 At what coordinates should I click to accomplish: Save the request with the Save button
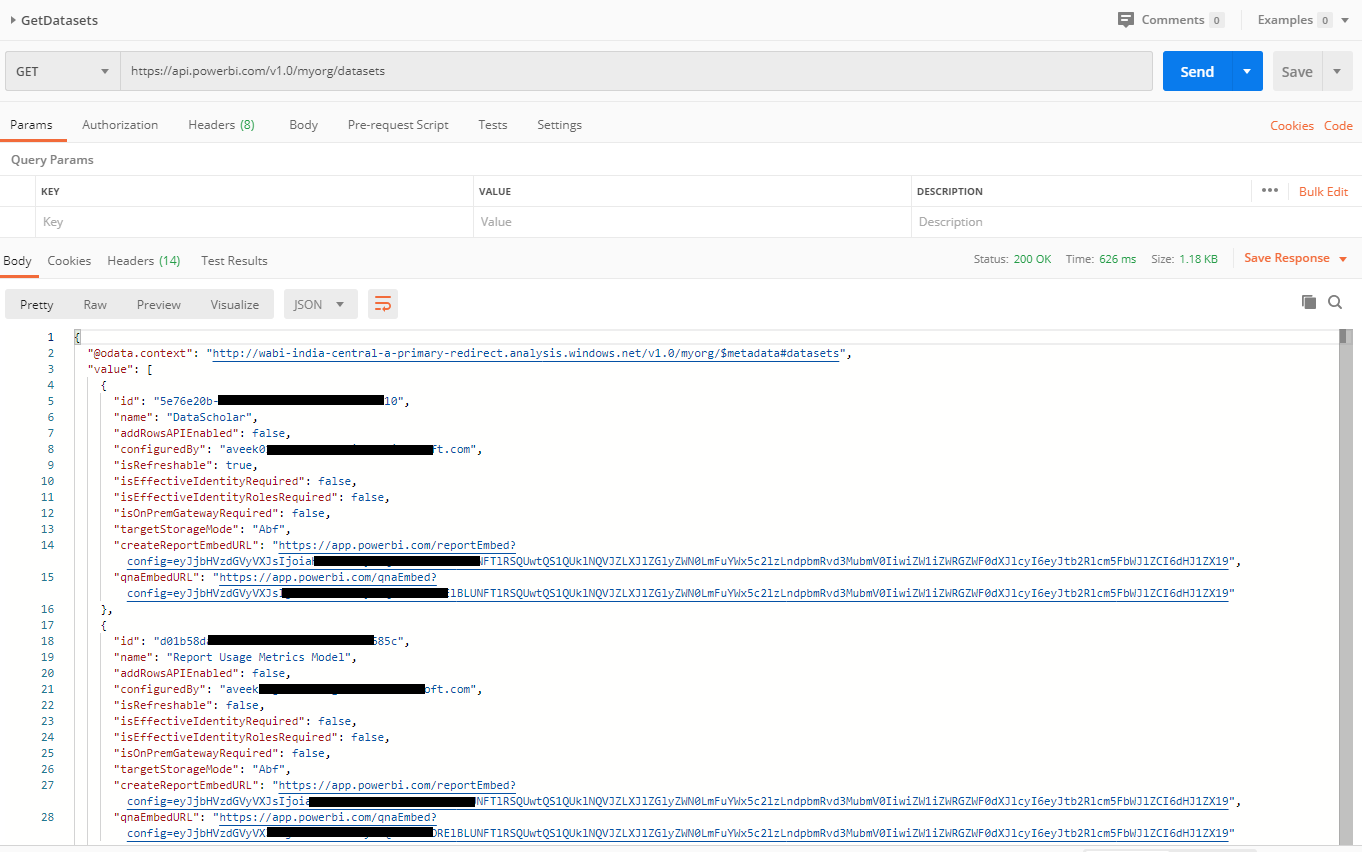pos(1297,72)
